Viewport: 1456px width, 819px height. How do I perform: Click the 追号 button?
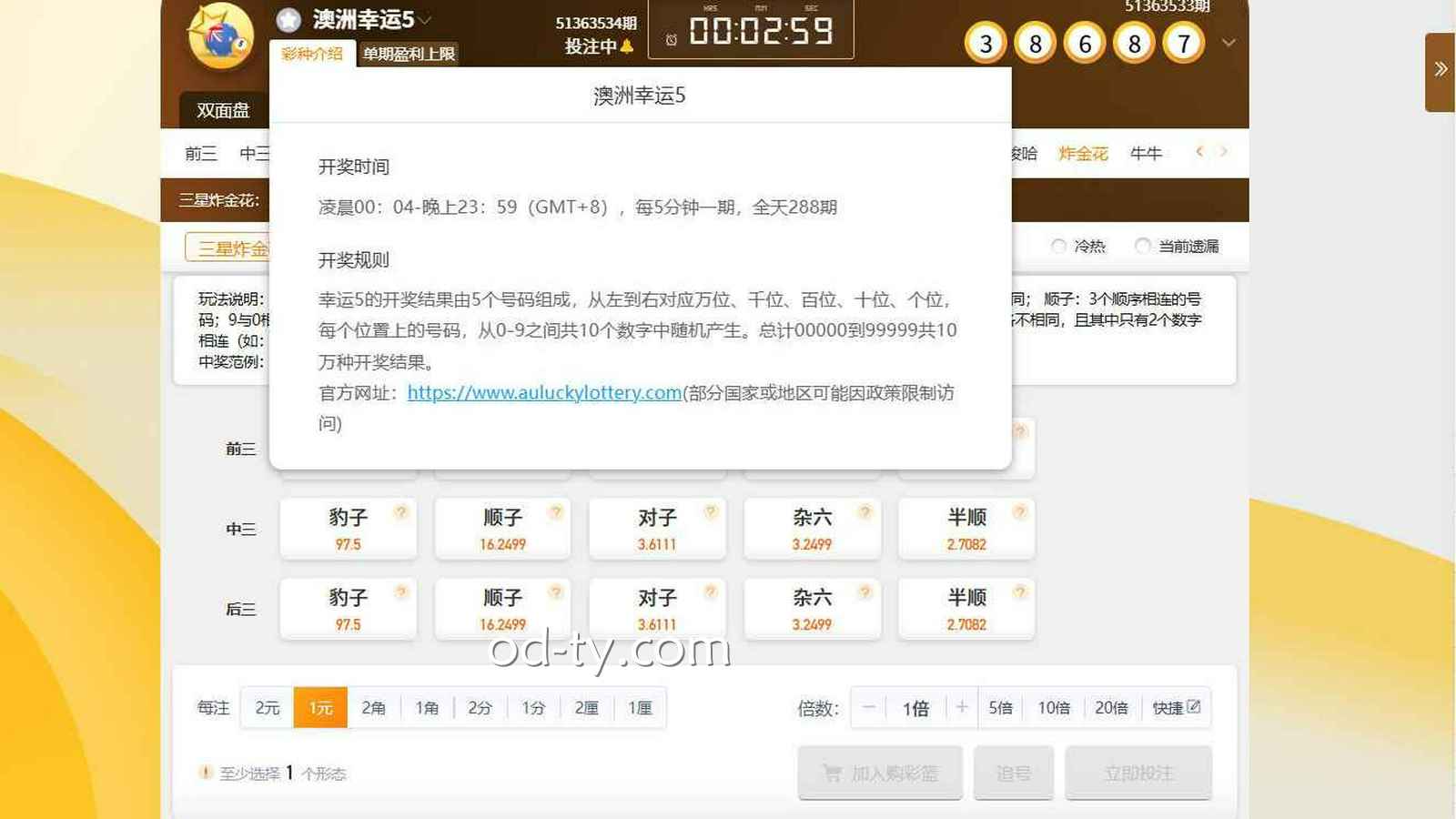pos(1014,773)
